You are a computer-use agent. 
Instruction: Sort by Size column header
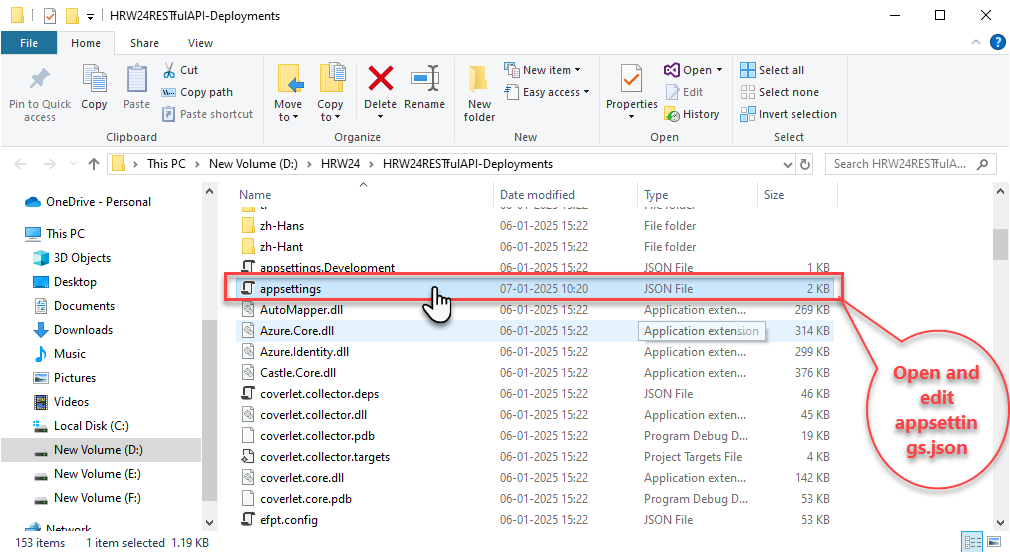[774, 195]
